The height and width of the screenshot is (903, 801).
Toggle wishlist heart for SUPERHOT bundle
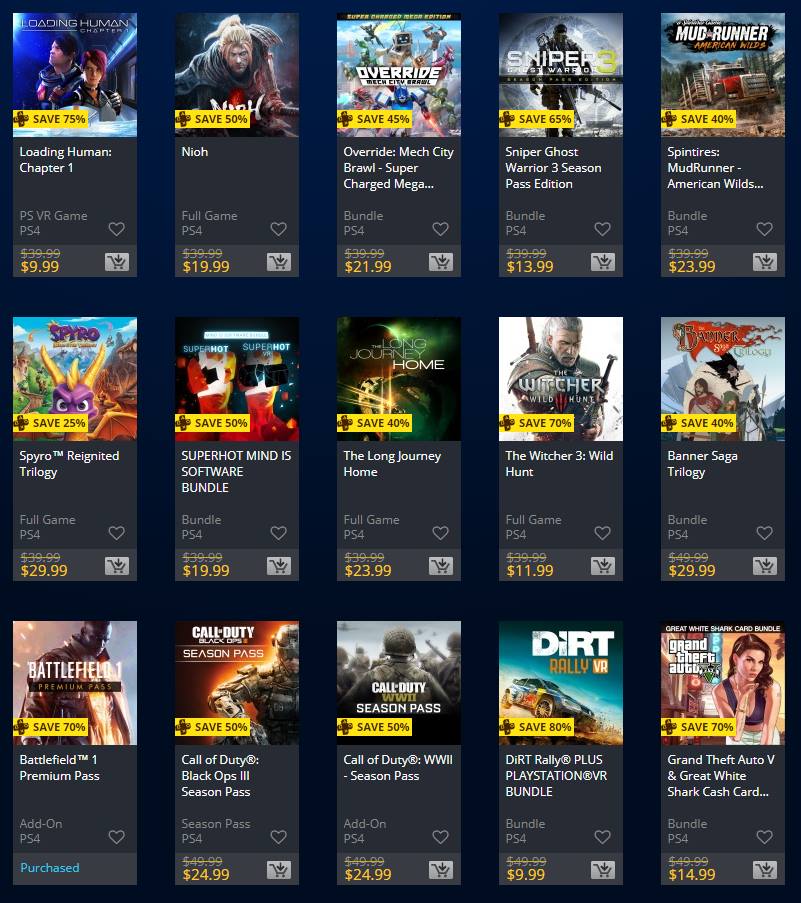pos(279,533)
